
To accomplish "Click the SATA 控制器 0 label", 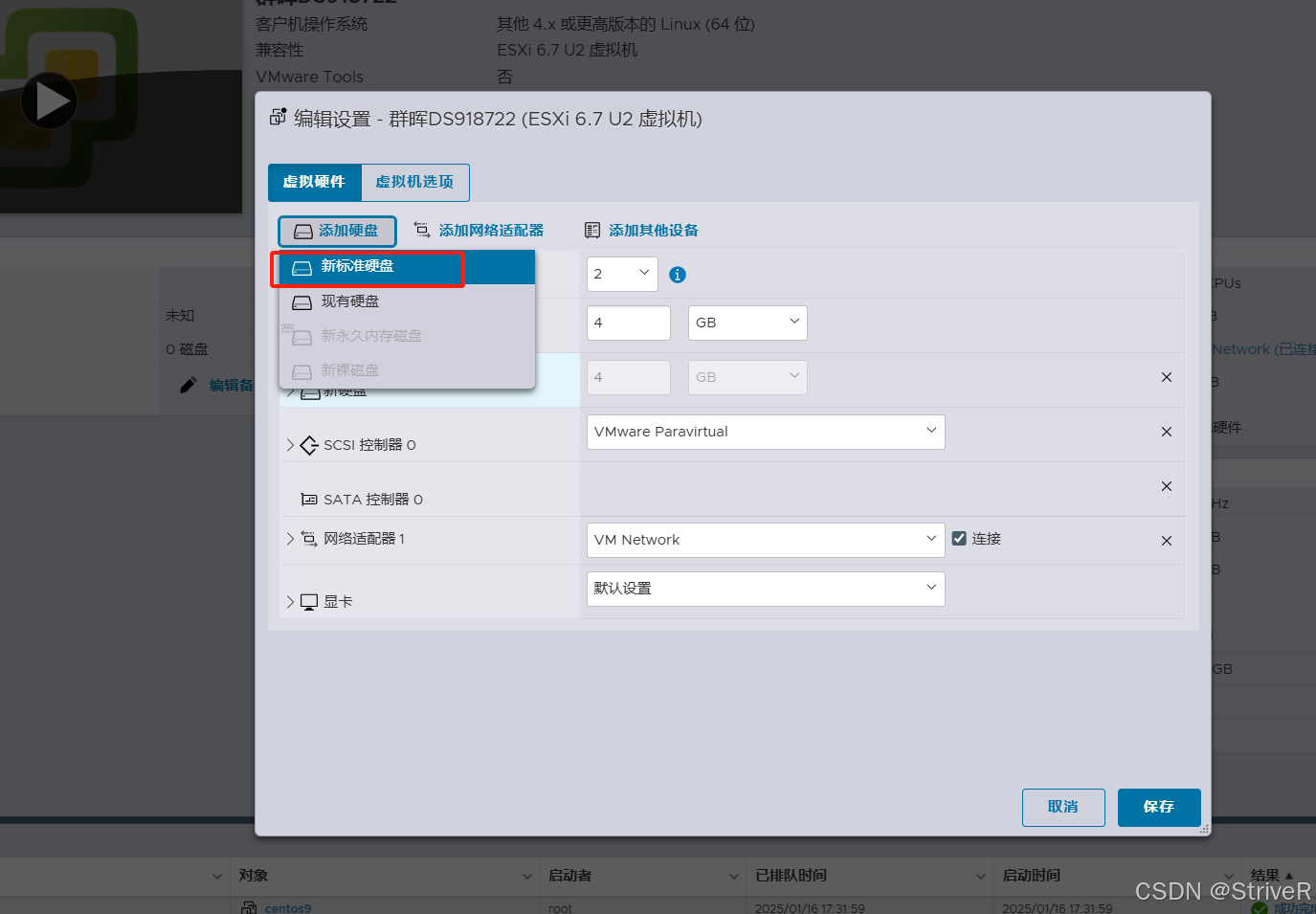I will [x=373, y=500].
